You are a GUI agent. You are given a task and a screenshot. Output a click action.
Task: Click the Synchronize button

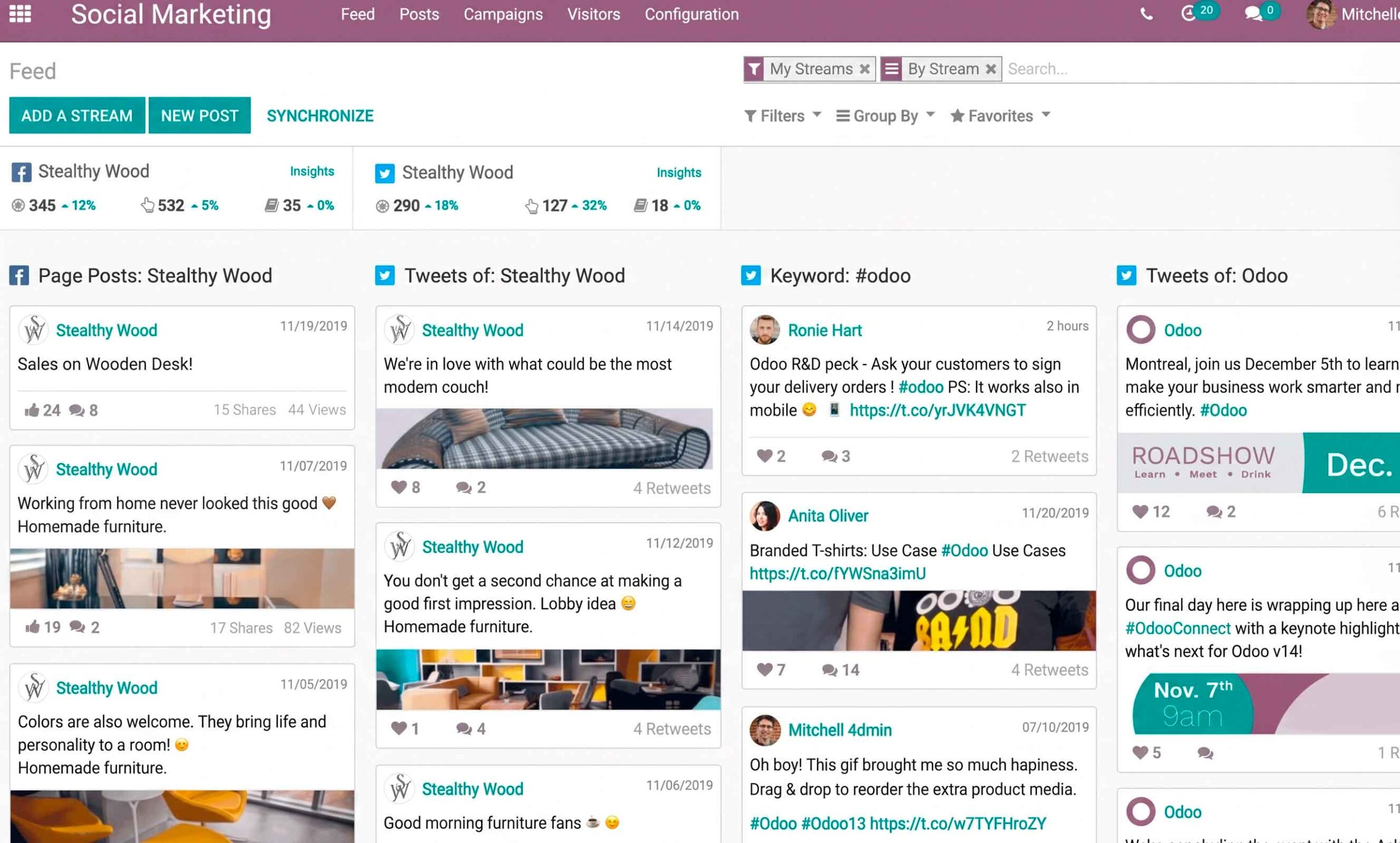tap(320, 116)
